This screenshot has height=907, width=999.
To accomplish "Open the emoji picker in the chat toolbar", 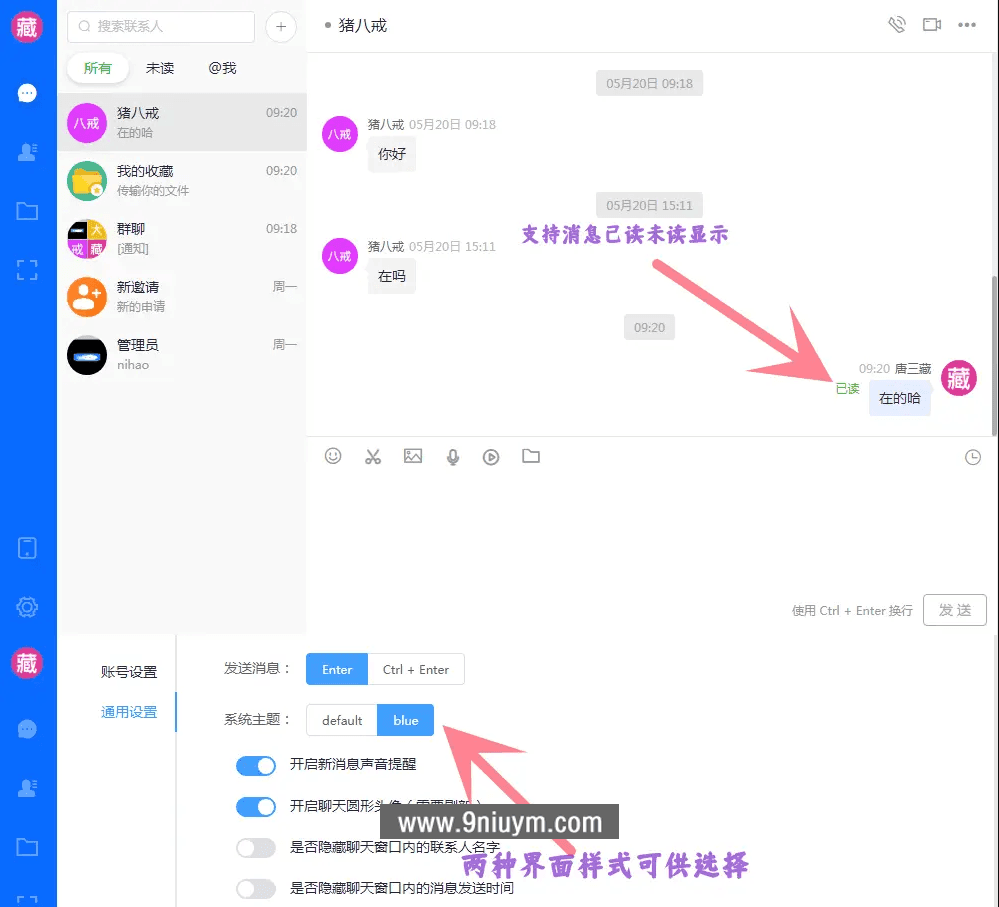I will coord(333,456).
